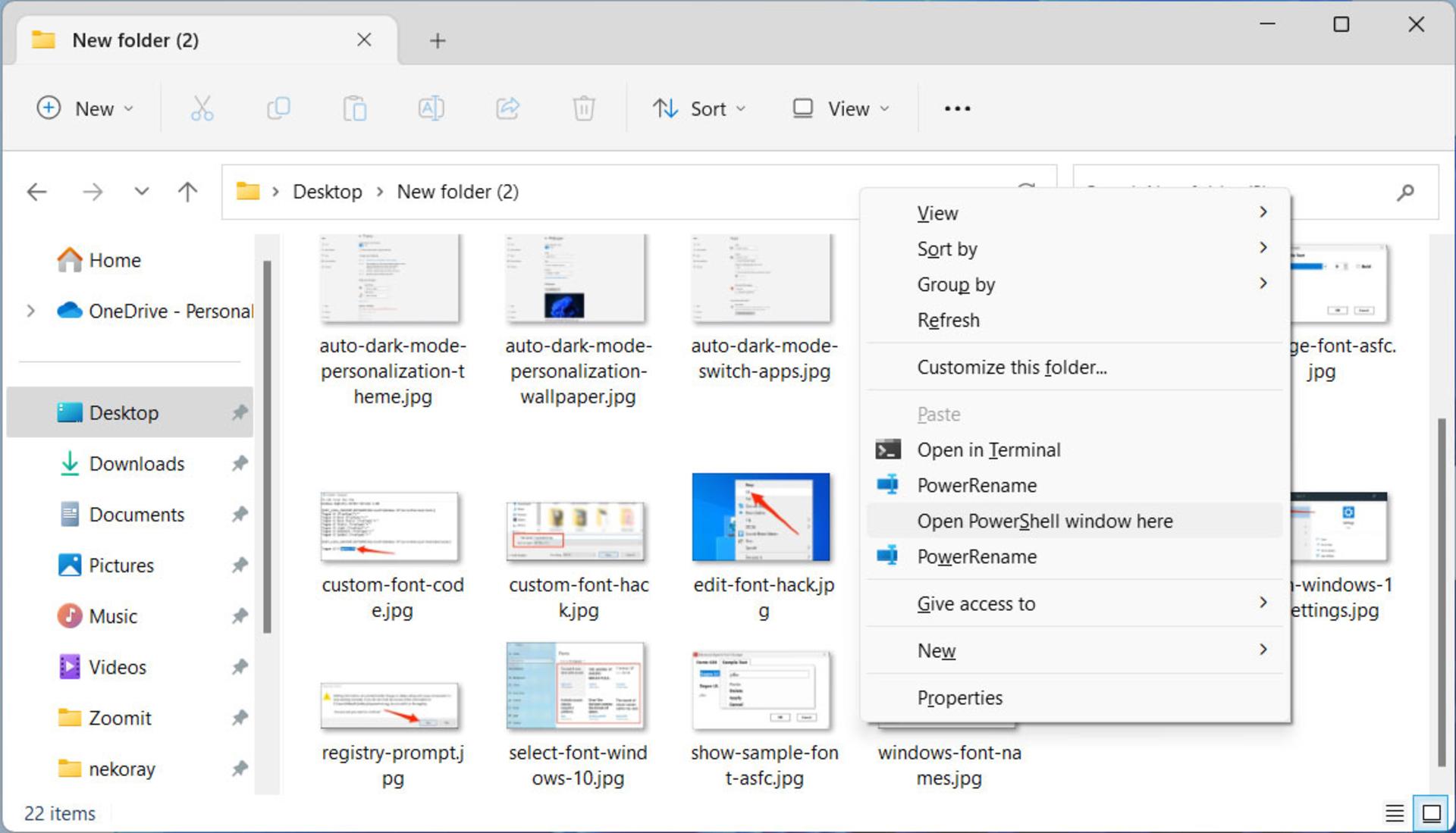Click the Delete trash icon
Screen dimensions: 1456x833
(x=583, y=108)
